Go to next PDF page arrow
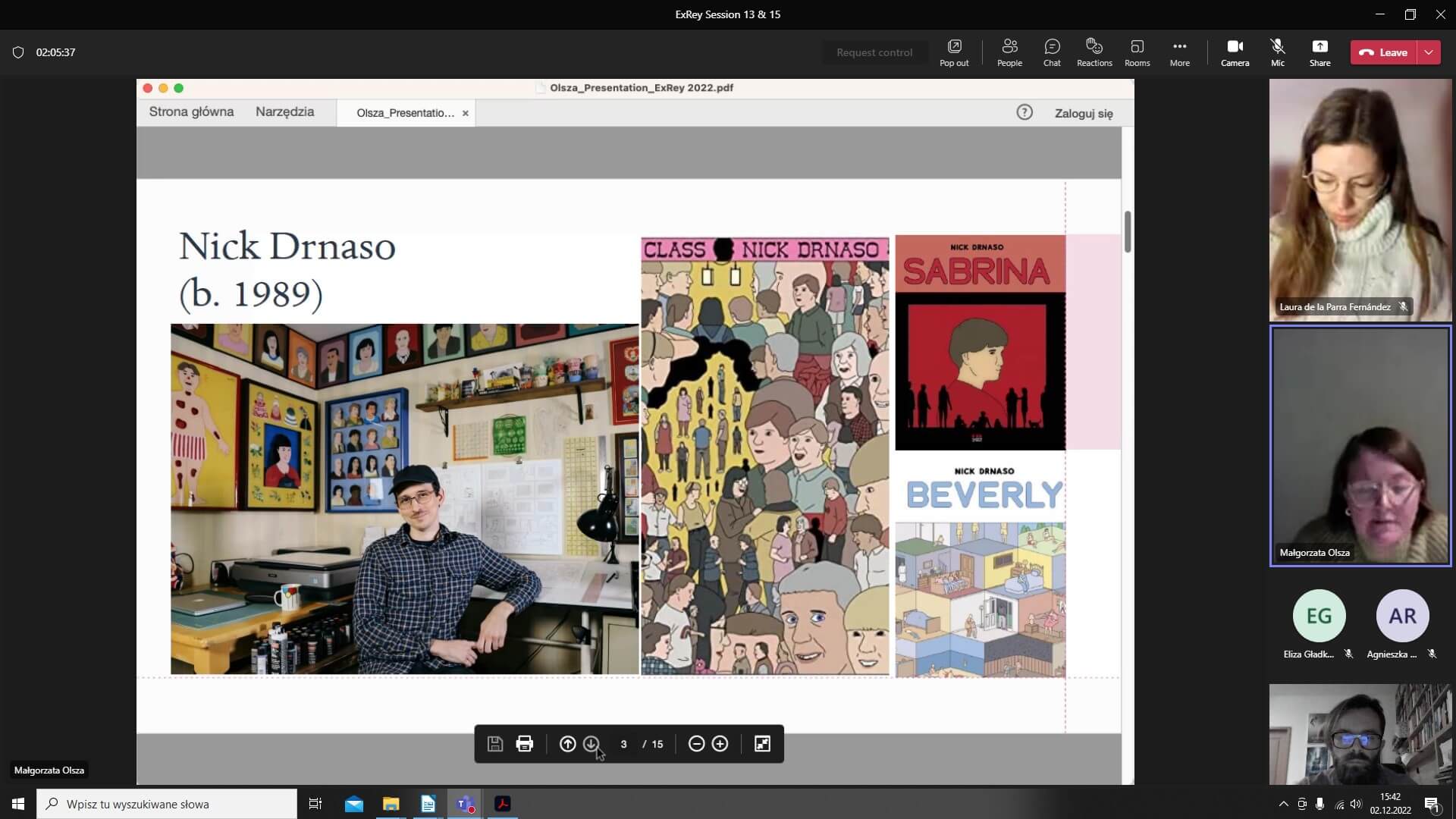The height and width of the screenshot is (819, 1456). coord(591,744)
